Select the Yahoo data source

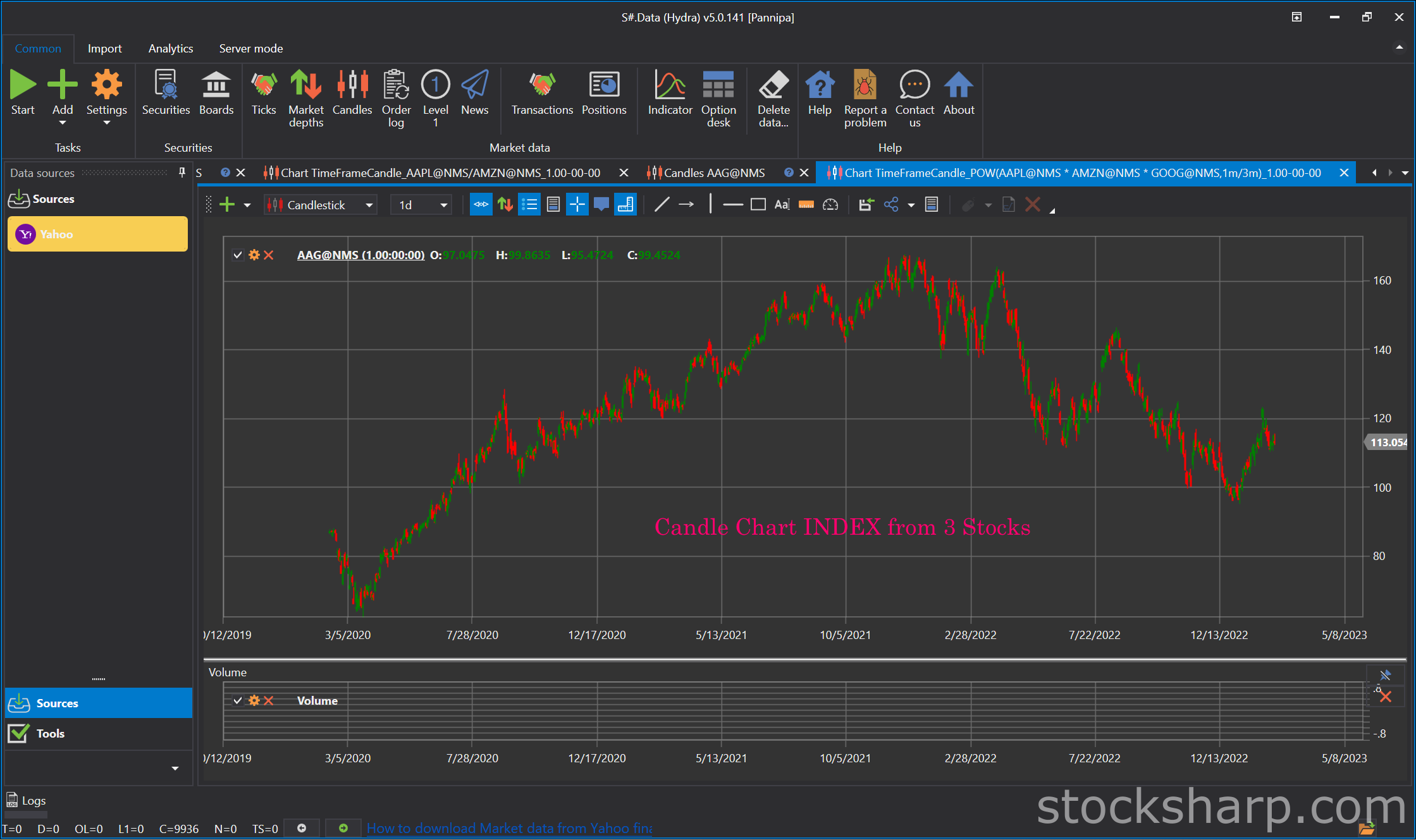tap(97, 234)
